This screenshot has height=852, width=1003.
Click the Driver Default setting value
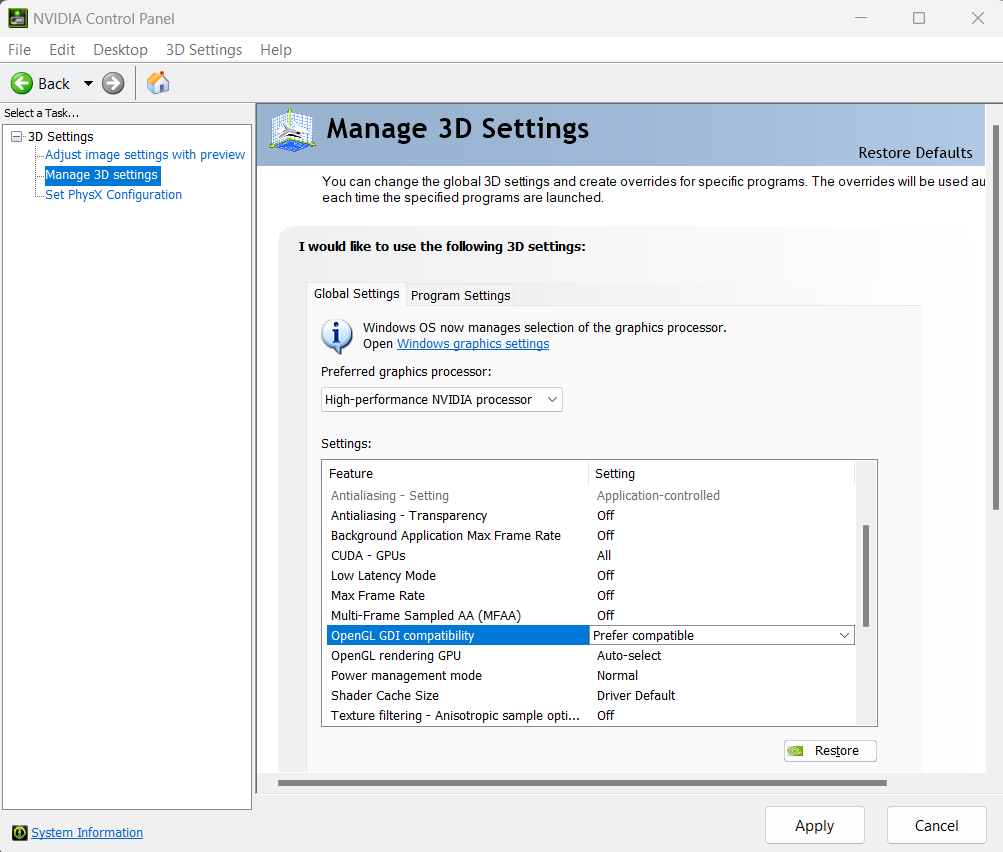click(636, 695)
